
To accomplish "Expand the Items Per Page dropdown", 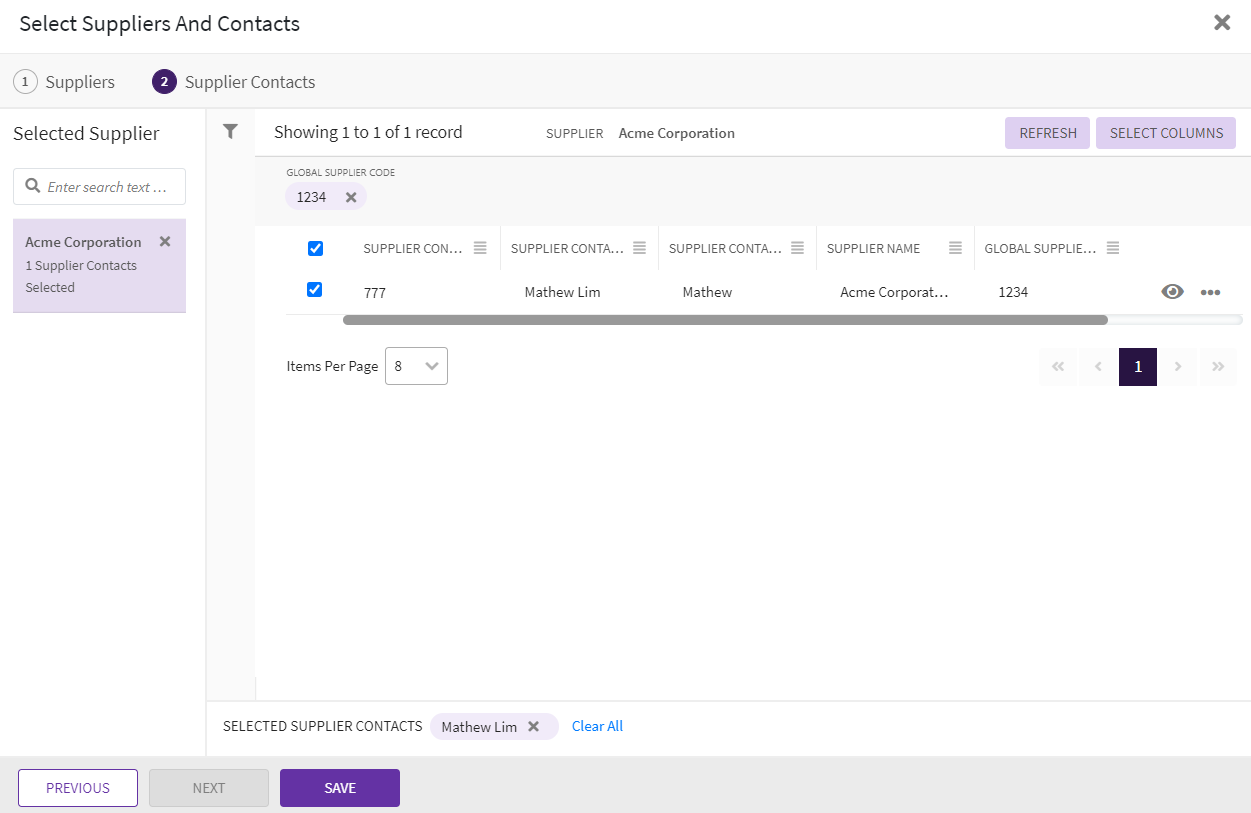I will coord(416,366).
